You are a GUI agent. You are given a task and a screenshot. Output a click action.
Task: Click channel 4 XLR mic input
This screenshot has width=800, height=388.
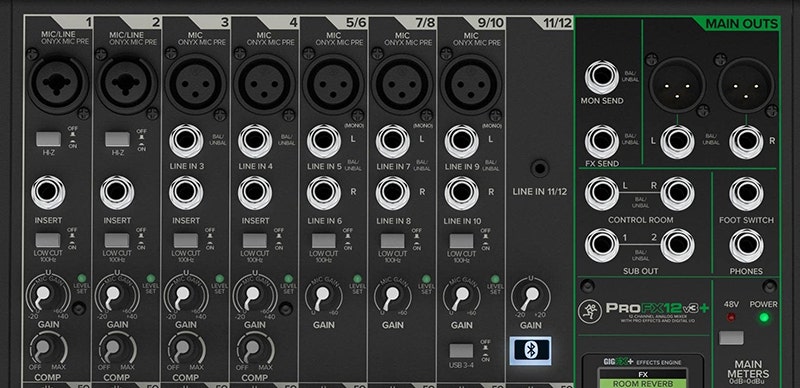click(264, 84)
